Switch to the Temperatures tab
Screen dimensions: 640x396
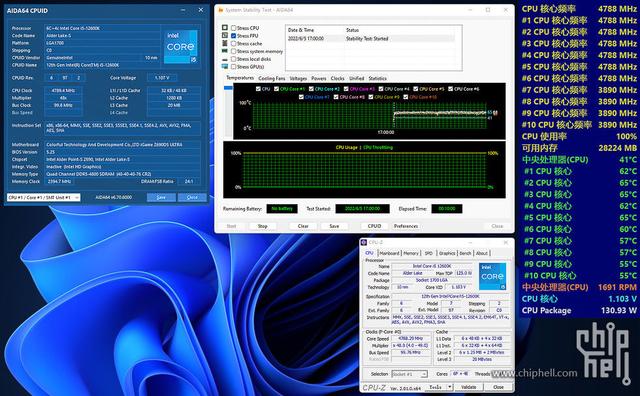tap(240, 78)
